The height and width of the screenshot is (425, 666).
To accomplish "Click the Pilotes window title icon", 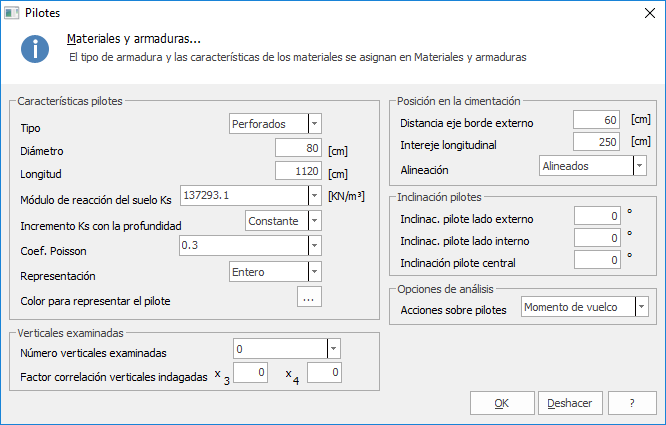I will click(x=11, y=13).
